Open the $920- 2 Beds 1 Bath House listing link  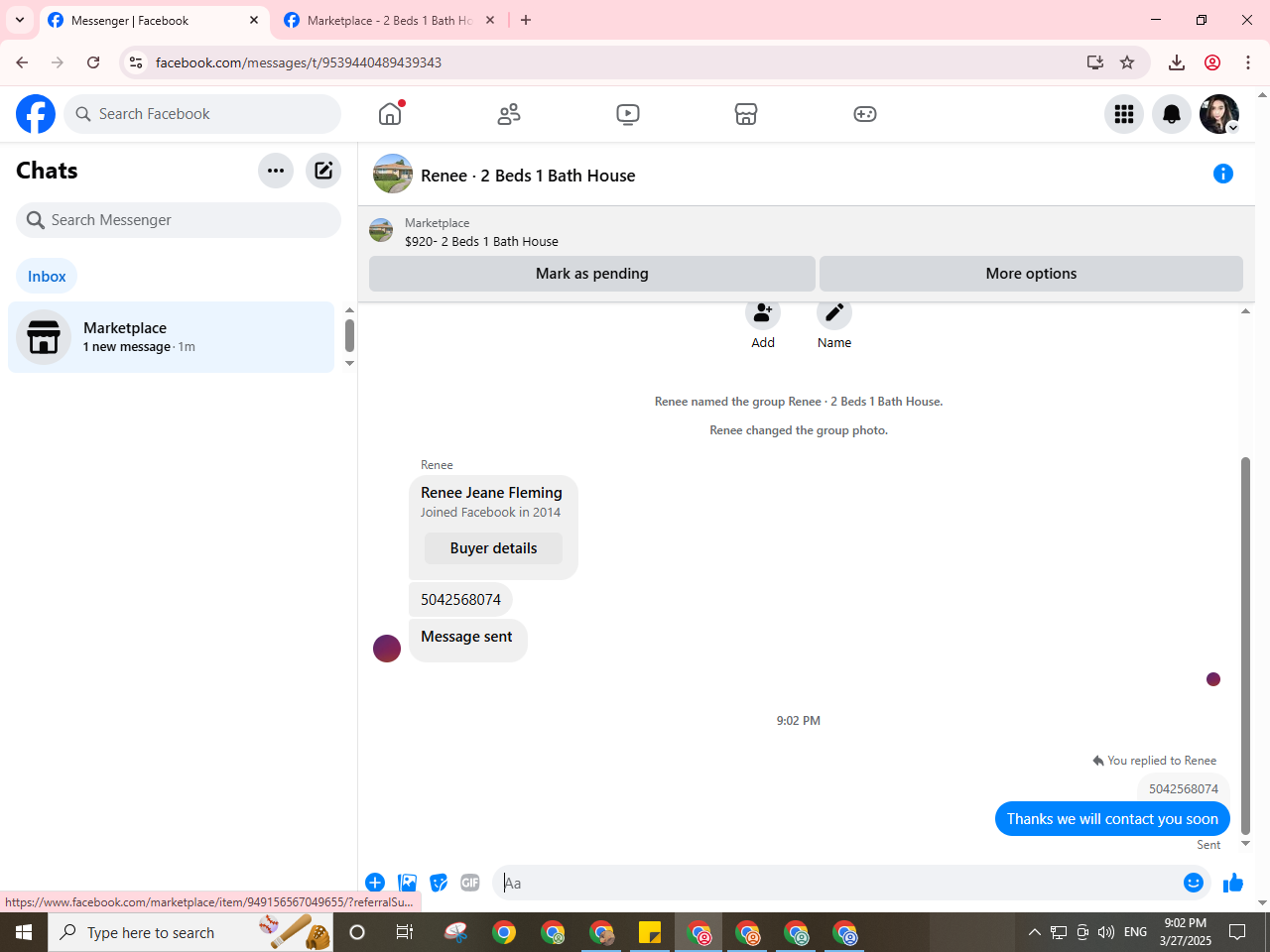click(481, 241)
